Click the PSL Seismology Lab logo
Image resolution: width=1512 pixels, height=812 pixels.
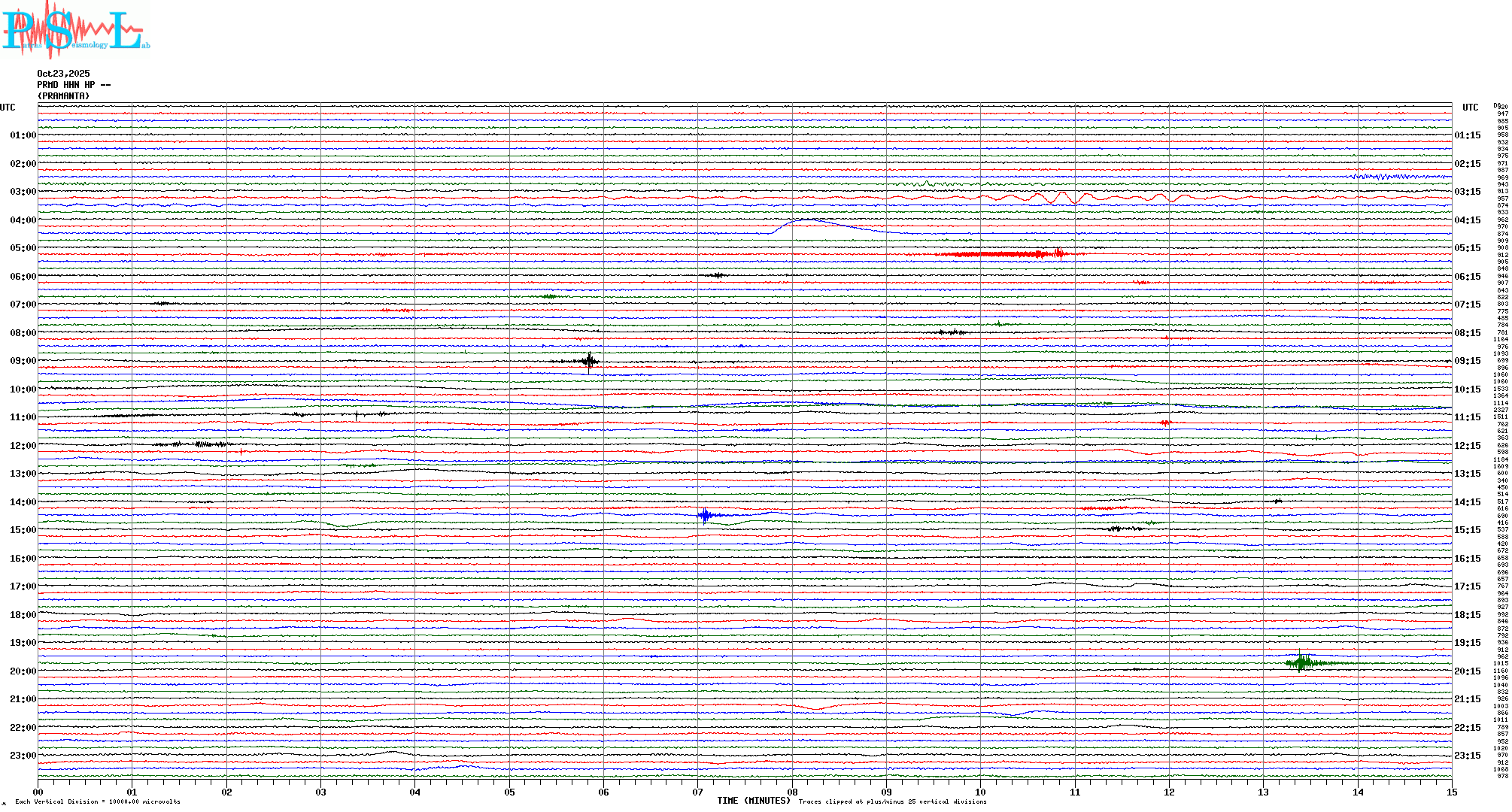[x=75, y=30]
